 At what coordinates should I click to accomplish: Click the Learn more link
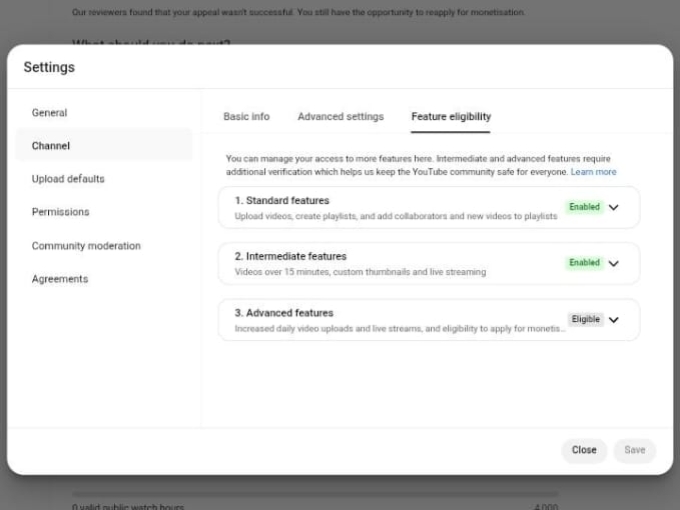tap(594, 172)
